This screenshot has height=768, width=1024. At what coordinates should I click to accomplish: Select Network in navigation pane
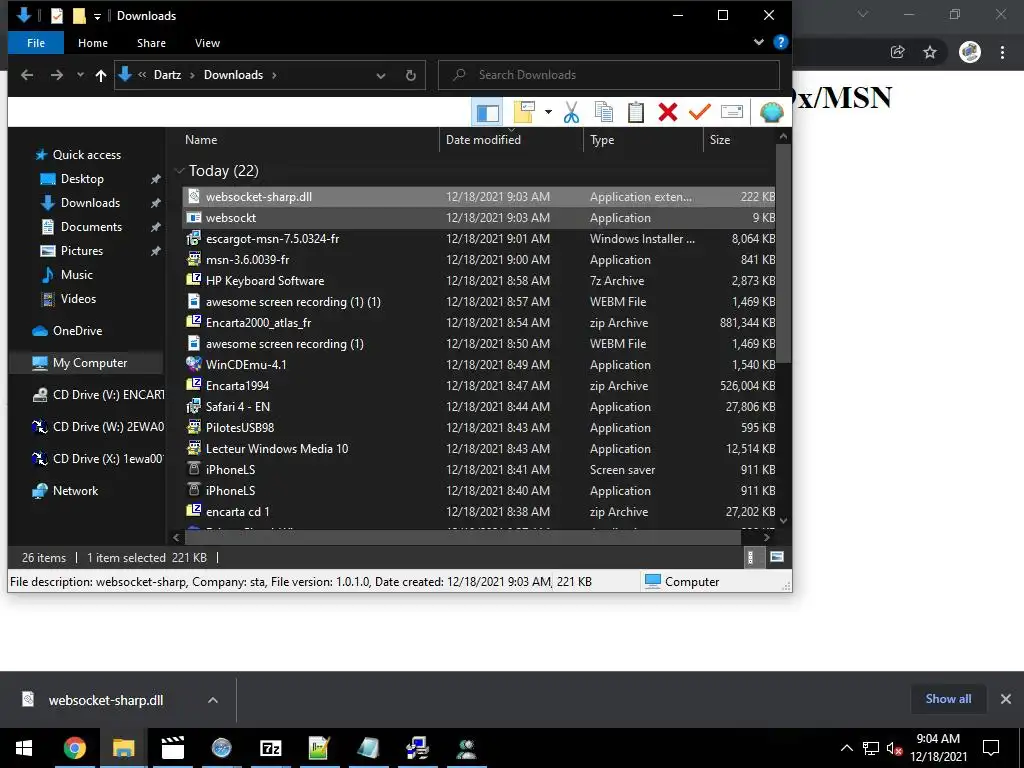[75, 490]
